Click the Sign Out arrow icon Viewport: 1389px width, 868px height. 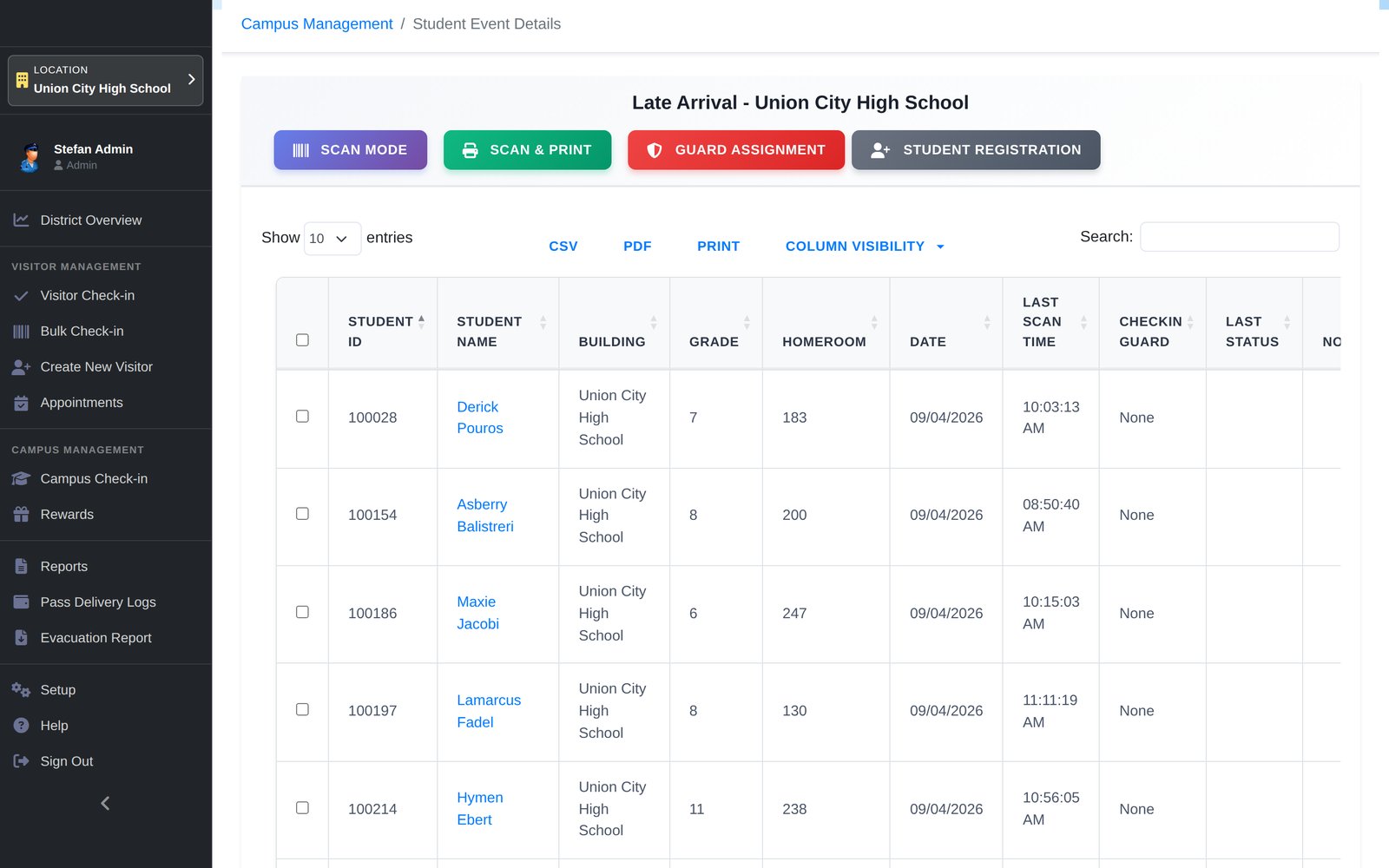pyautogui.click(x=21, y=761)
